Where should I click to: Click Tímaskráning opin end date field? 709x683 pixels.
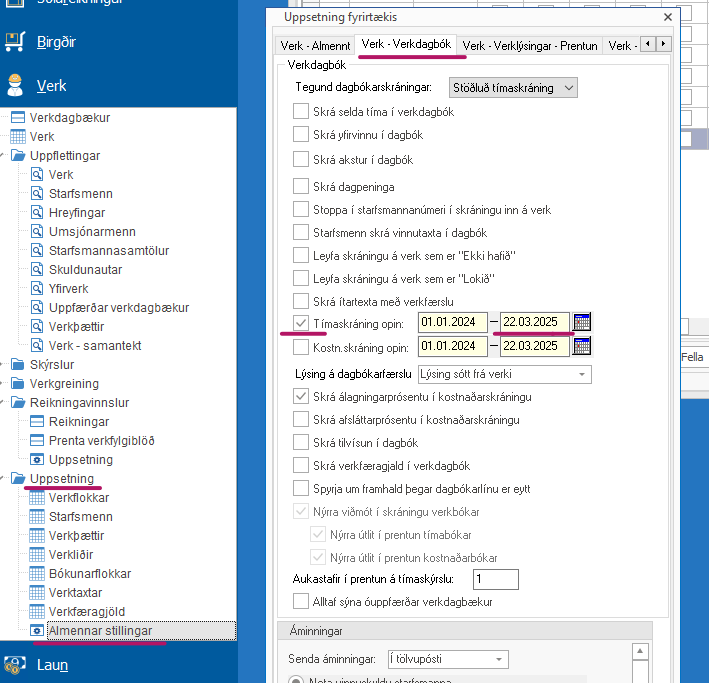point(535,322)
